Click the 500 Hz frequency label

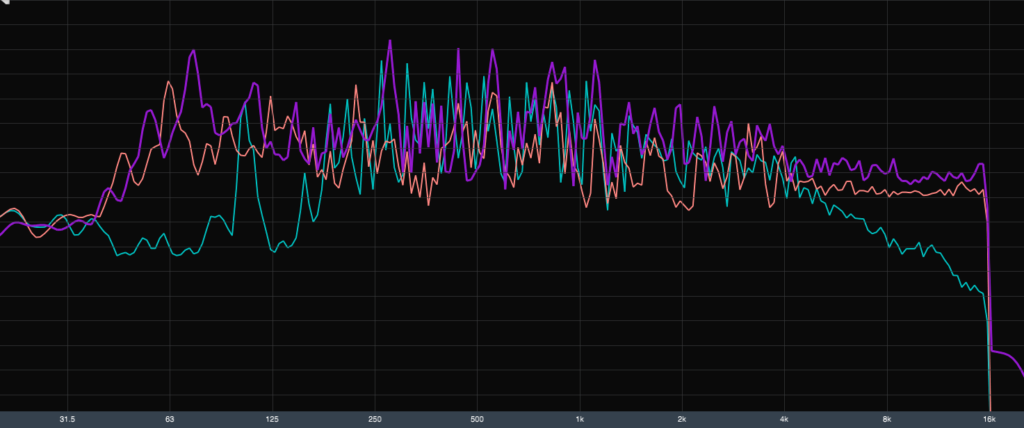click(477, 418)
